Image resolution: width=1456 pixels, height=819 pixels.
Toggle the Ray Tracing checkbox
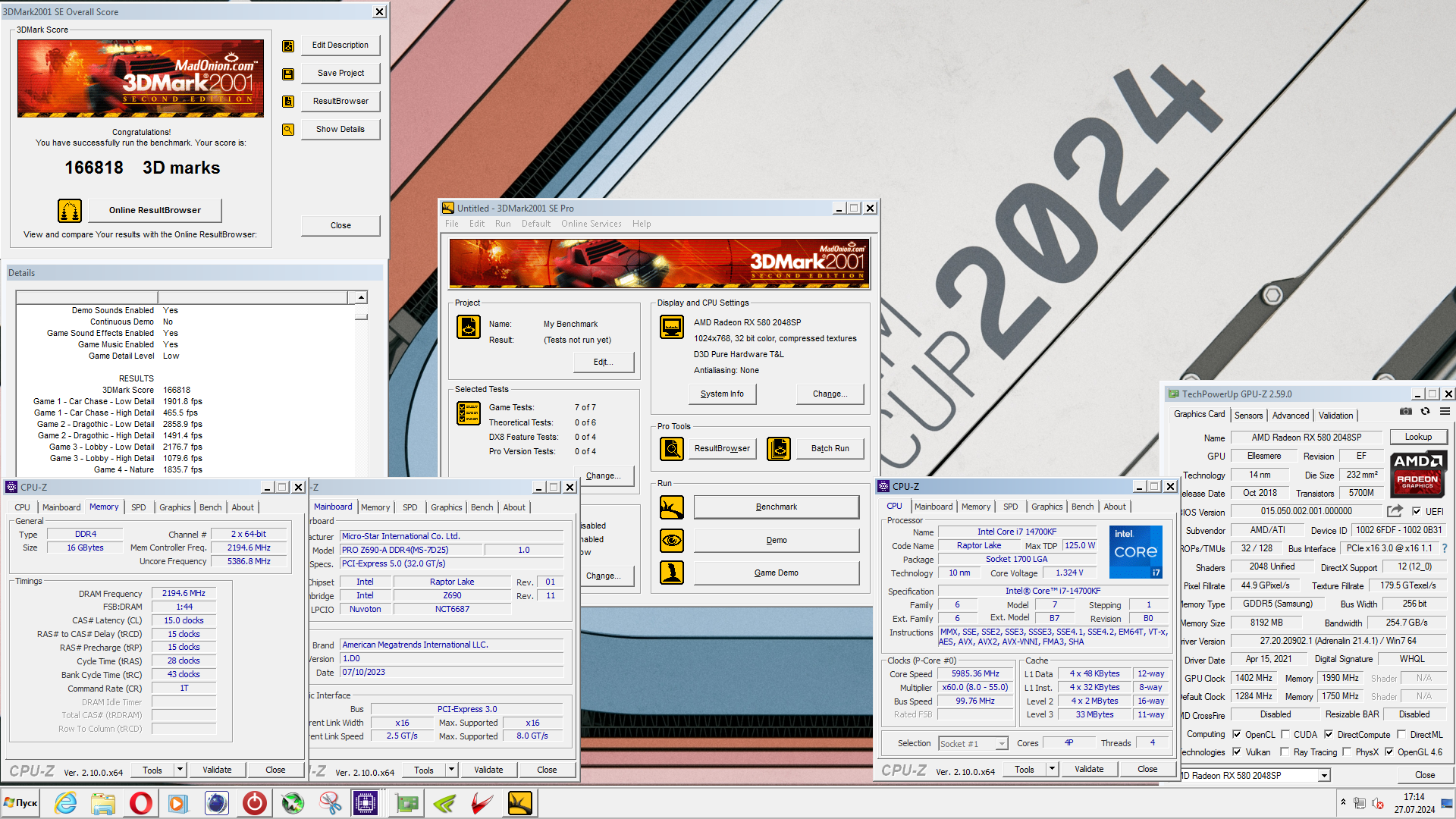[1285, 752]
